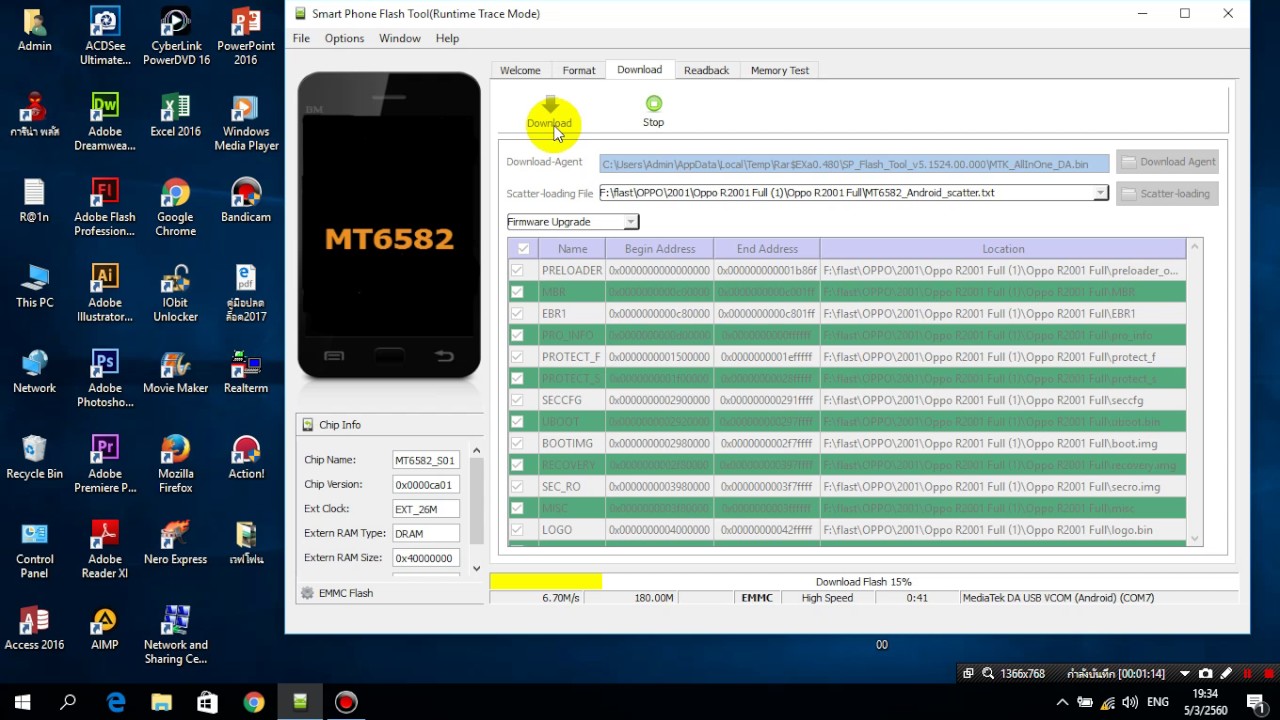
Task: Open ACDSee Ultimate desktop icon
Action: tap(105, 36)
